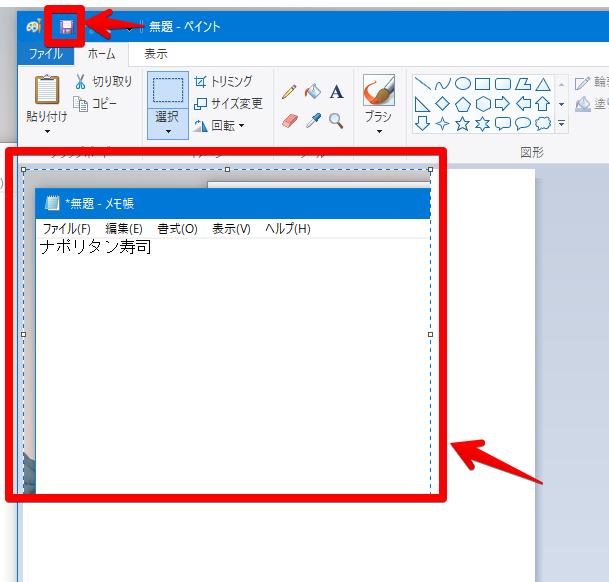Select the Pencil tool
This screenshot has width=609, height=582.
coord(289,92)
